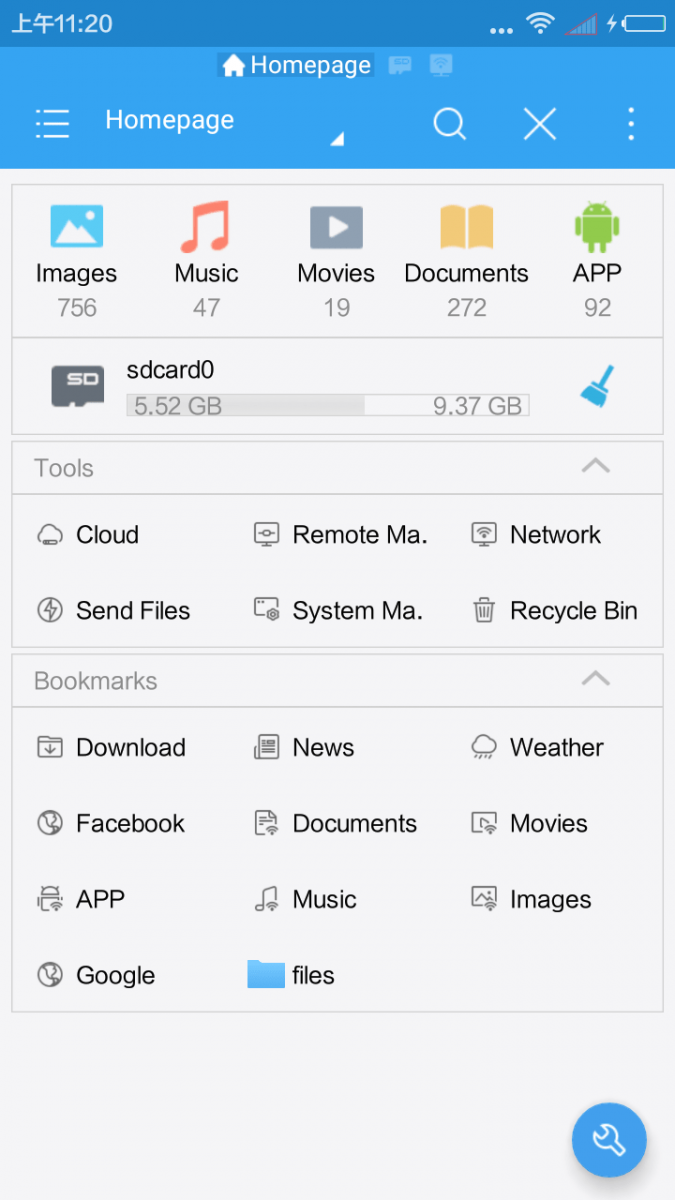675x1200 pixels.
Task: Open the three-dot overflow menu
Action: coord(630,124)
